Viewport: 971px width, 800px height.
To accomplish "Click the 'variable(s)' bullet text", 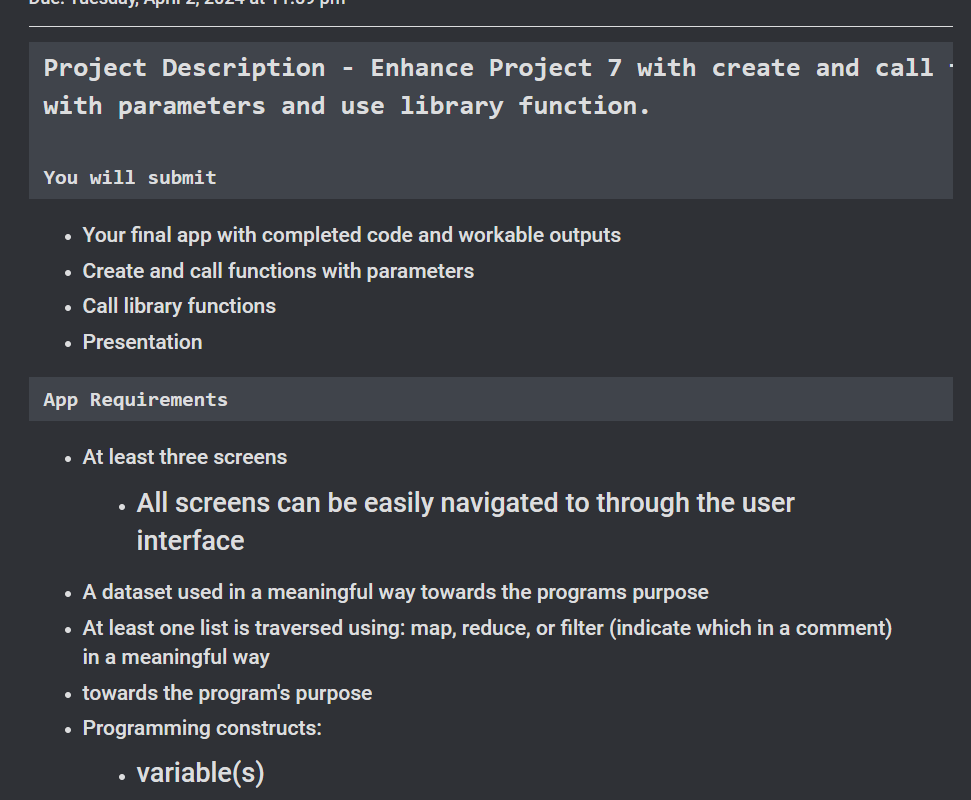I will tap(200, 772).
